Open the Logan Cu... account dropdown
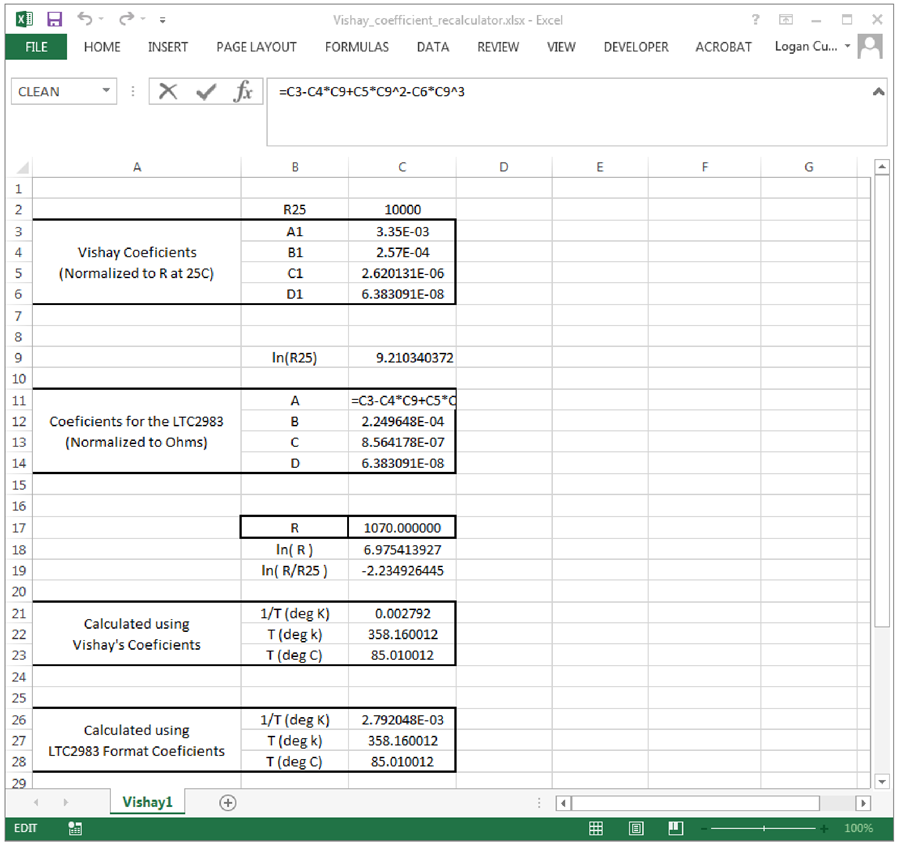 coord(847,46)
